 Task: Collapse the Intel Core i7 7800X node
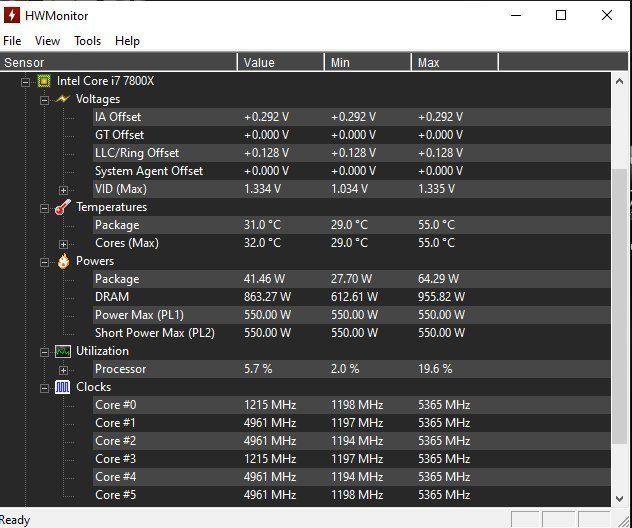pos(25,81)
